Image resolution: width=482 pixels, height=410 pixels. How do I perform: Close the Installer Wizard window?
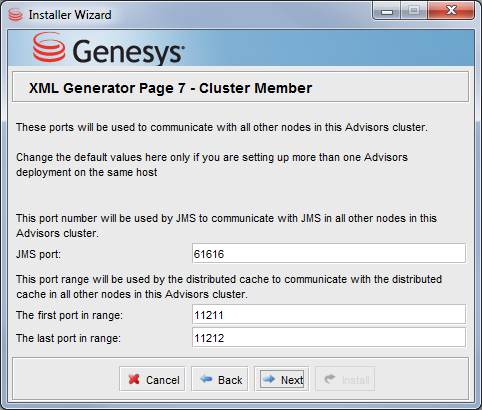[451, 11]
